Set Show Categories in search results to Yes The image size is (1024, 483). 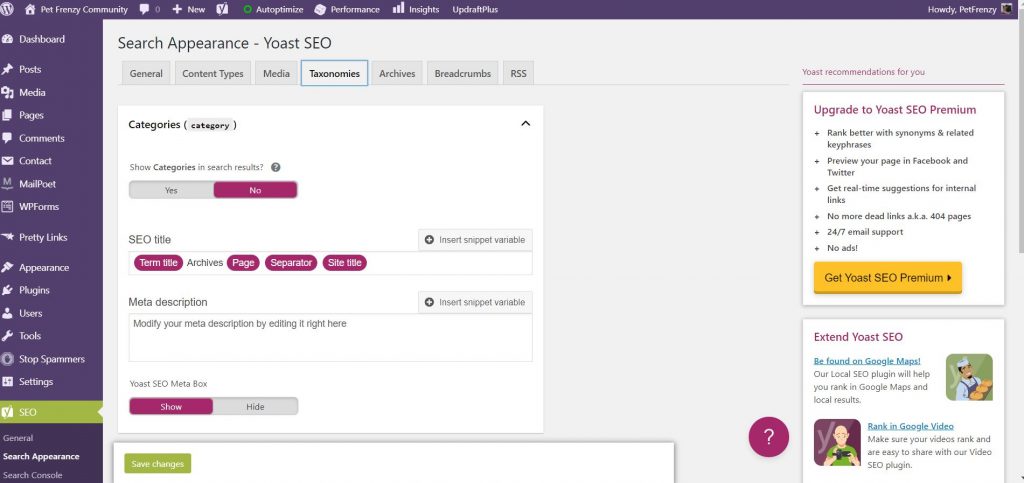tap(171, 190)
